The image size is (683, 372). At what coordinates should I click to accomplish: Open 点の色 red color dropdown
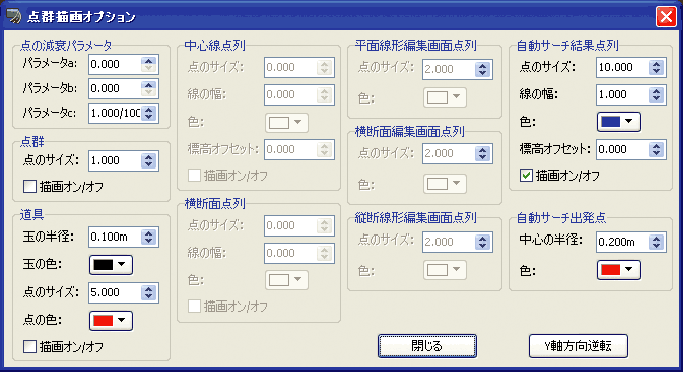[x=111, y=321]
